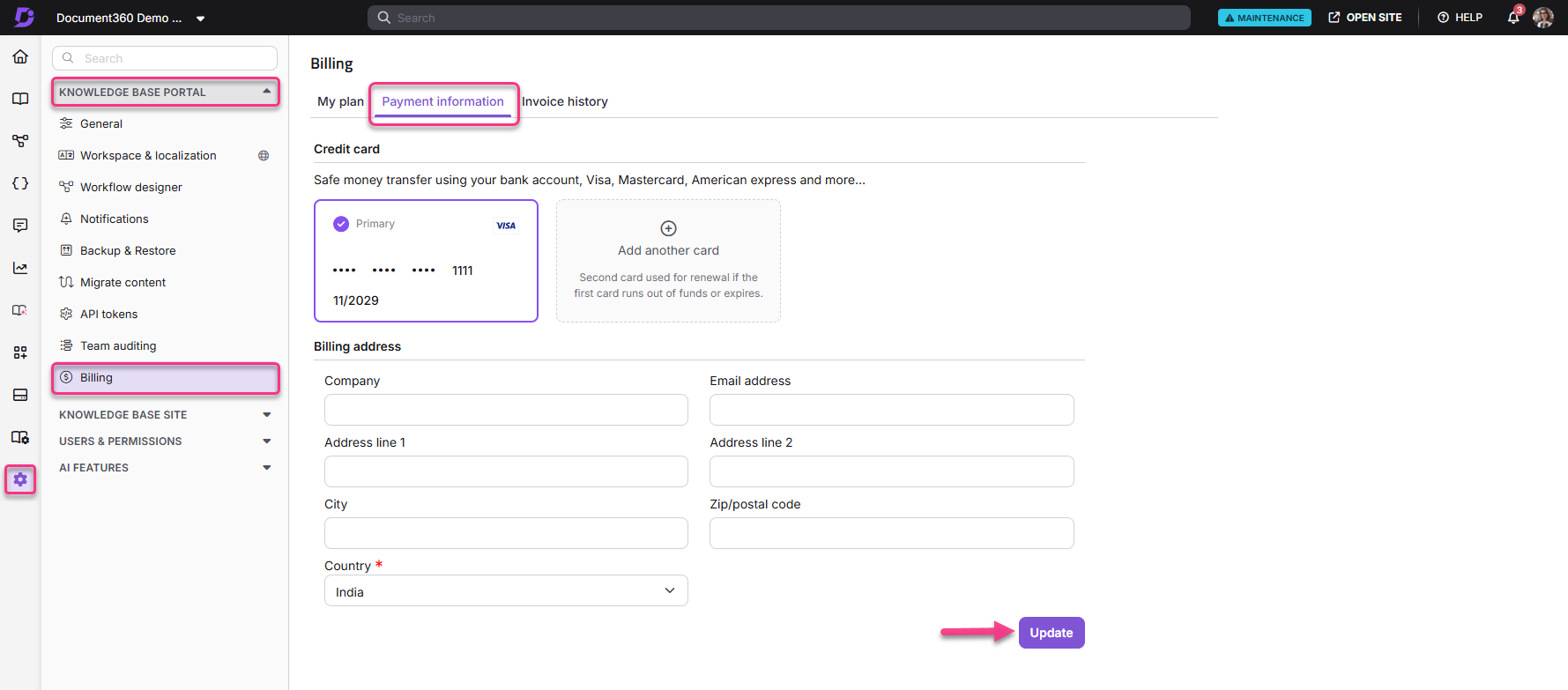
Task: Switch to the Invoice history tab
Action: pos(565,101)
